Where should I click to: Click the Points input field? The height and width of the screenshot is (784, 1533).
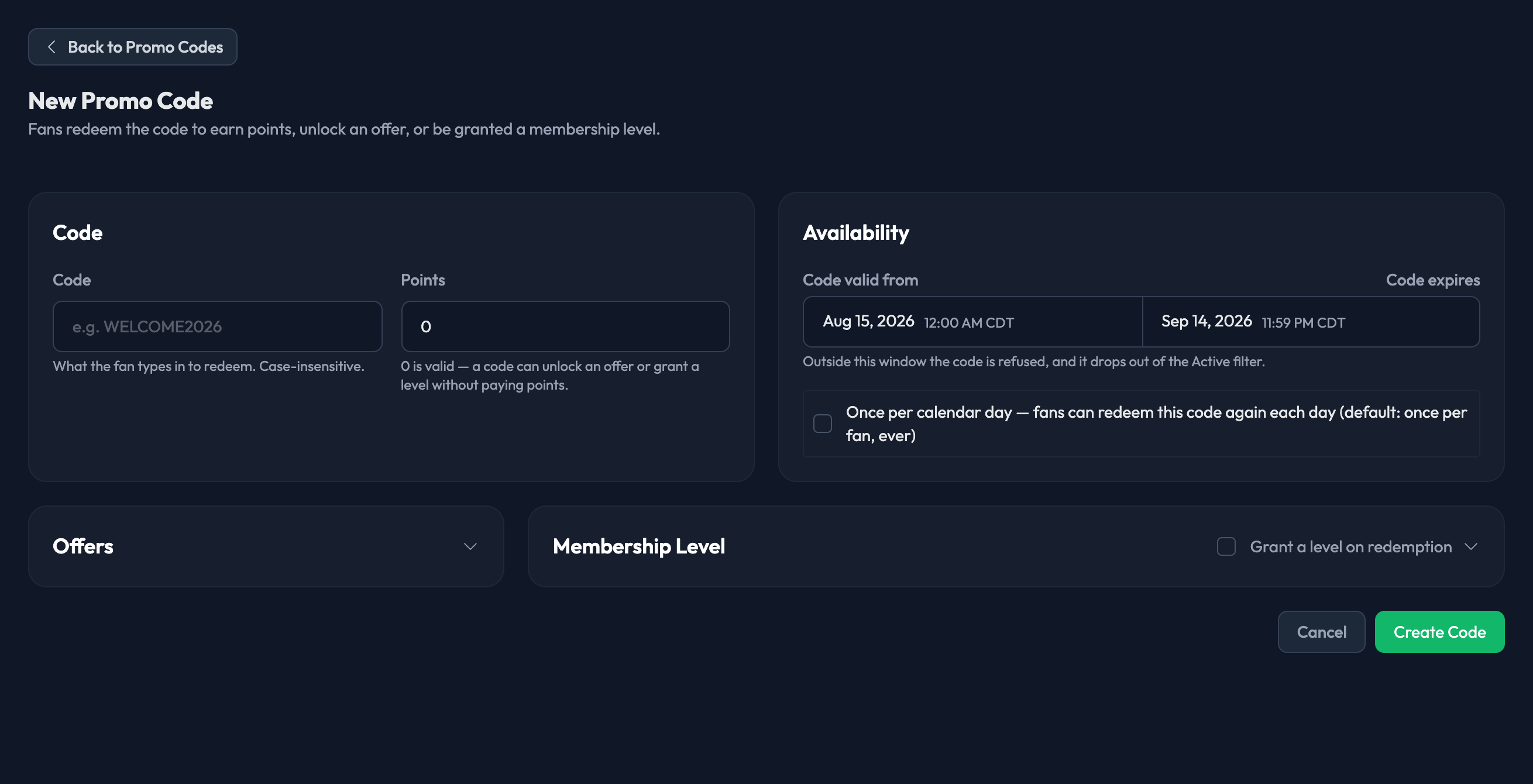tap(565, 326)
